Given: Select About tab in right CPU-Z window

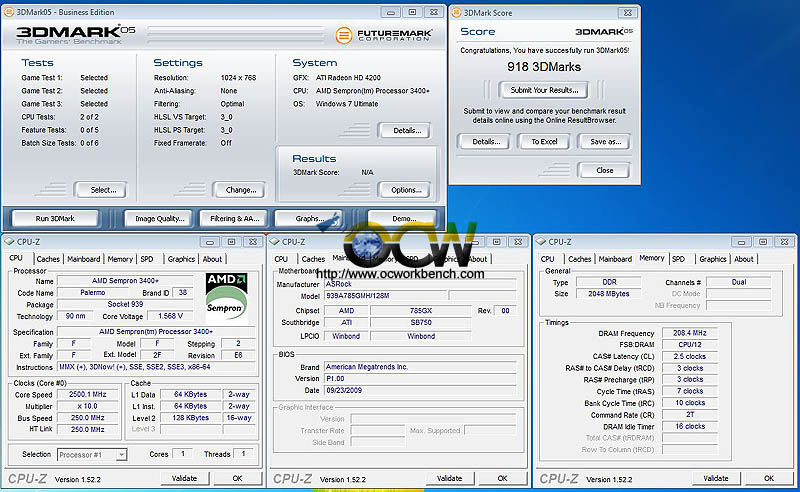Looking at the screenshot, I should point(744,259).
